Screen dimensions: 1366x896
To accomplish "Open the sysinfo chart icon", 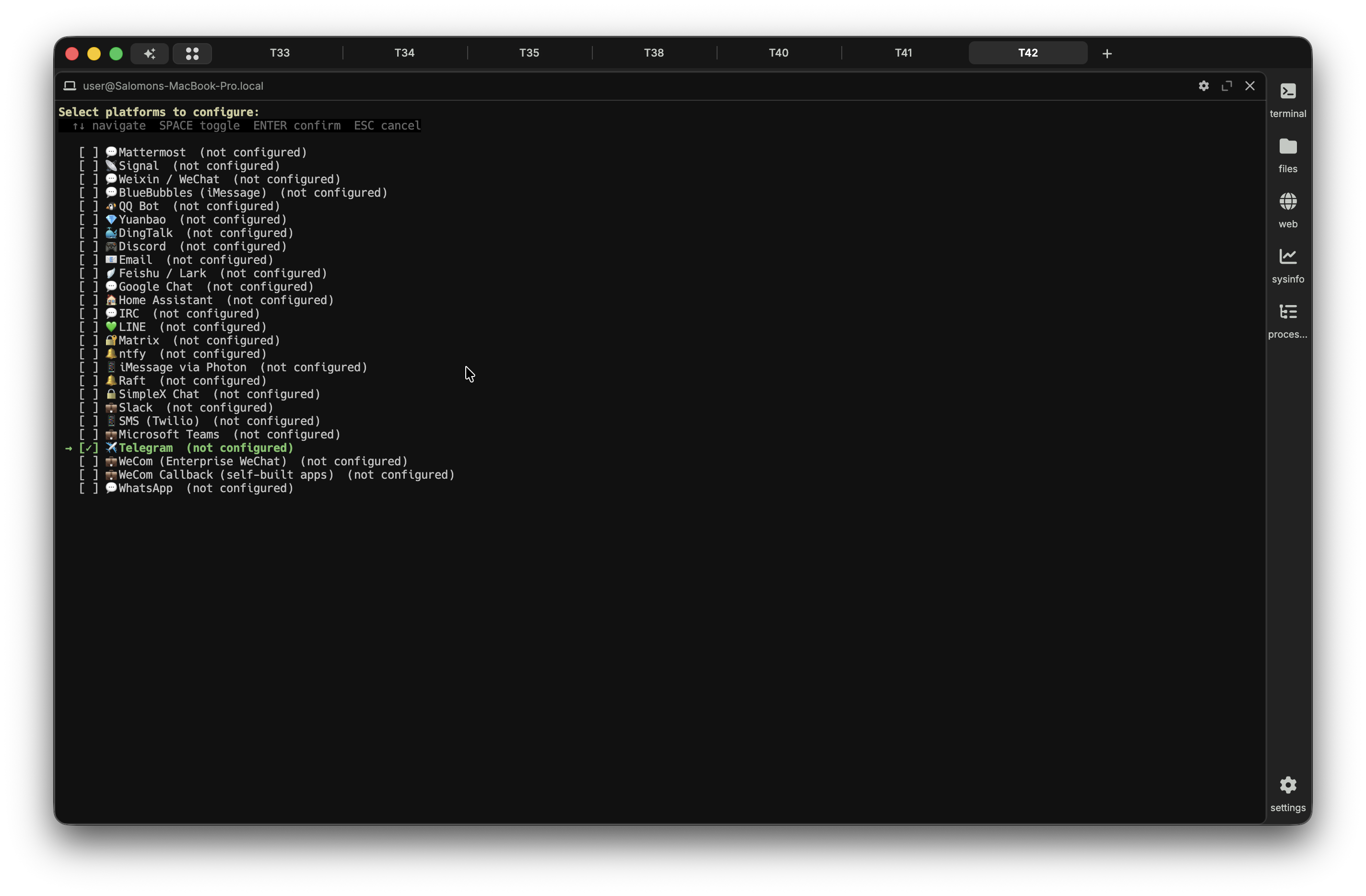I will [x=1287, y=257].
